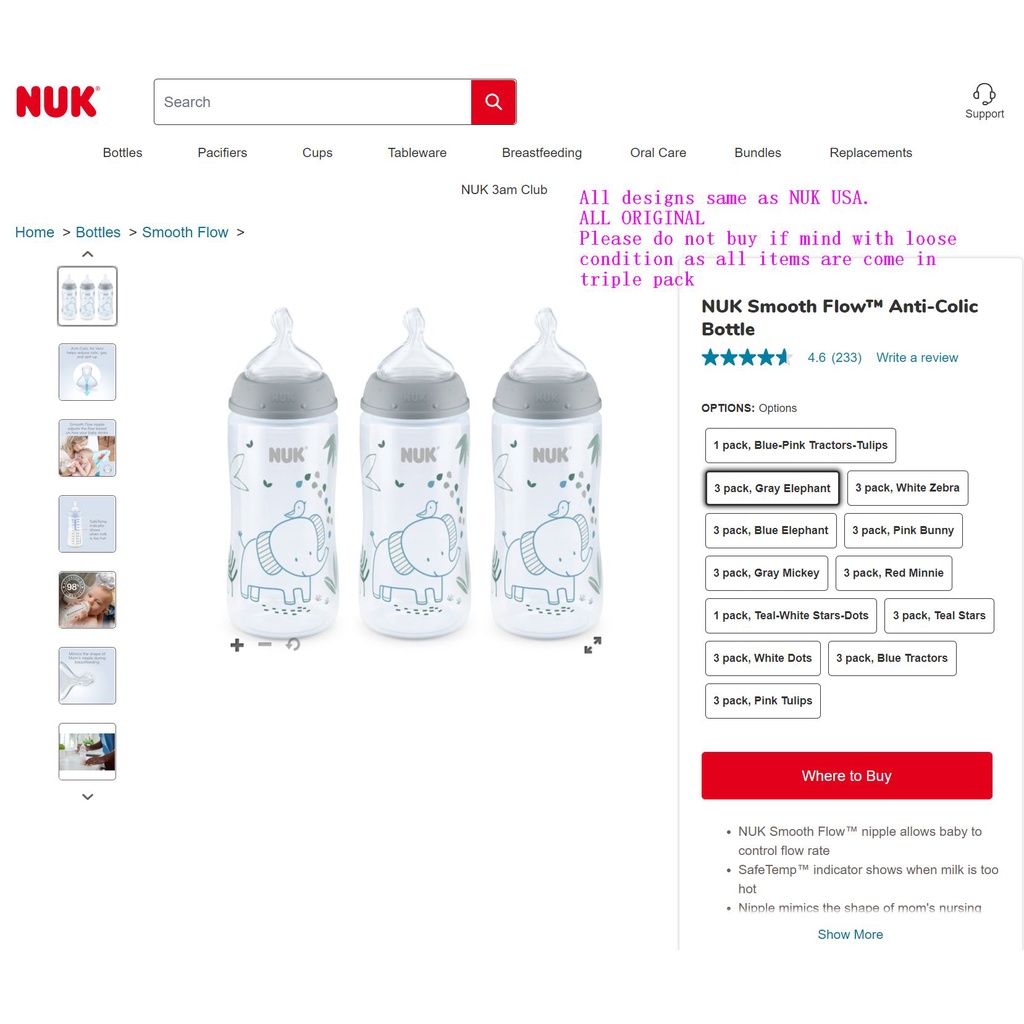
Task: Show previous thumbnails with up chevron
Action: [x=88, y=254]
